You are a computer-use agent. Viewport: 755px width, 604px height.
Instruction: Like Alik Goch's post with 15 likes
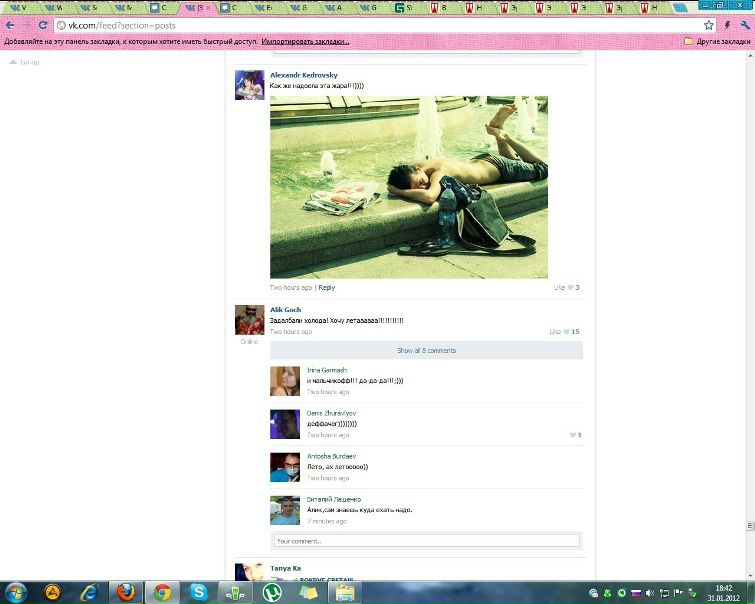tap(564, 331)
